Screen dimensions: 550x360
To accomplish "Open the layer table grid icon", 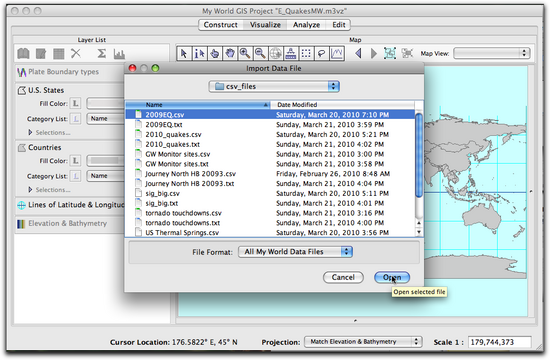I will tap(59, 54).
